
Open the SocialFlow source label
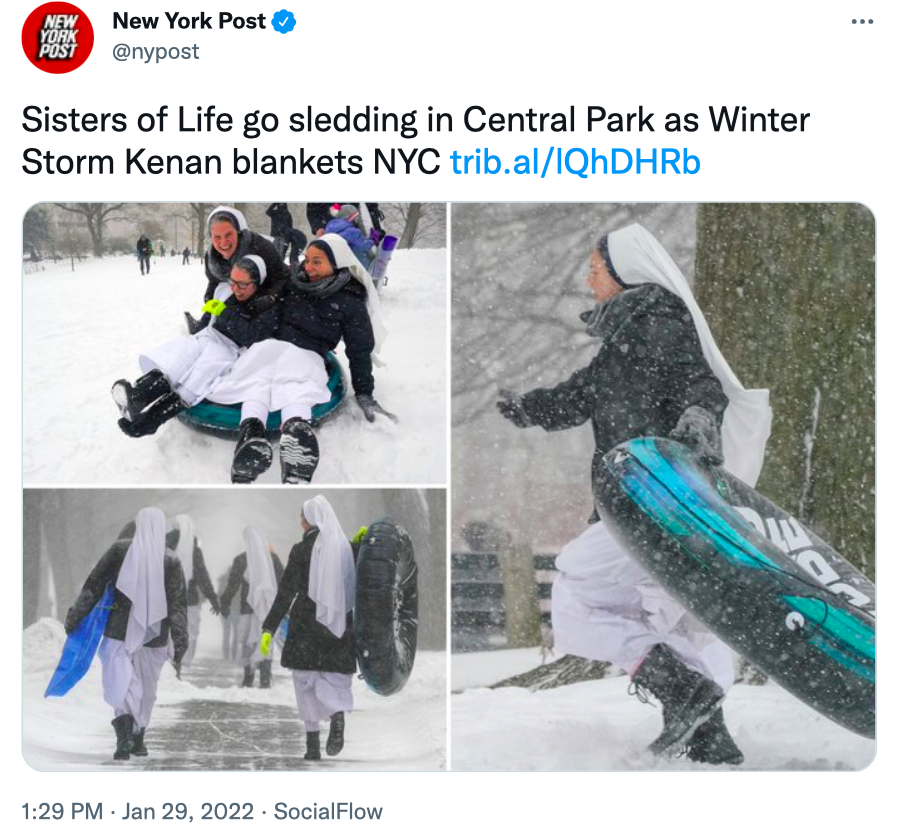[x=328, y=811]
